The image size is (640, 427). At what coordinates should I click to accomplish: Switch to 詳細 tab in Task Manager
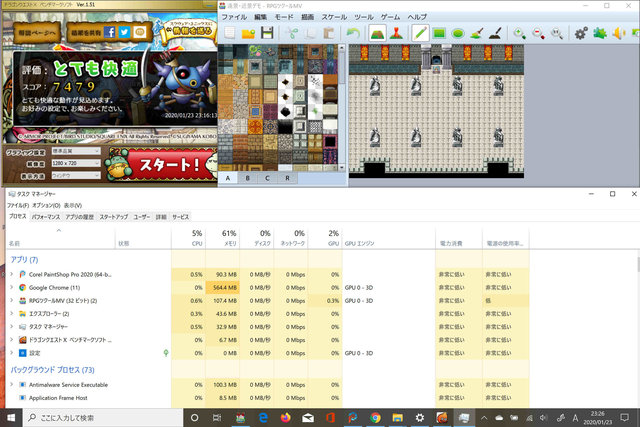[161, 217]
